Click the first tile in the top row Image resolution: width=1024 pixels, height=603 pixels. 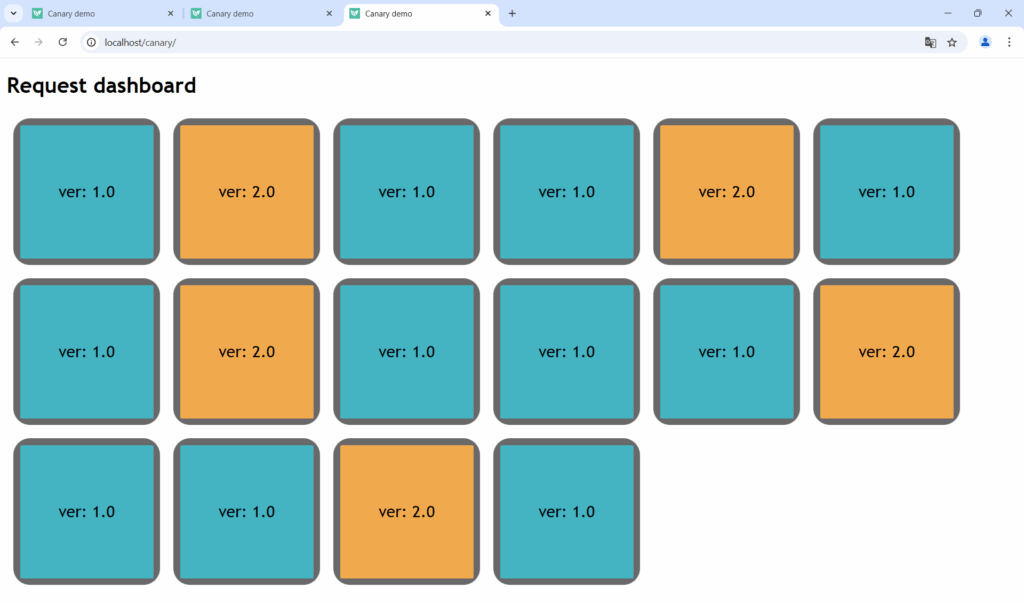tap(87, 191)
